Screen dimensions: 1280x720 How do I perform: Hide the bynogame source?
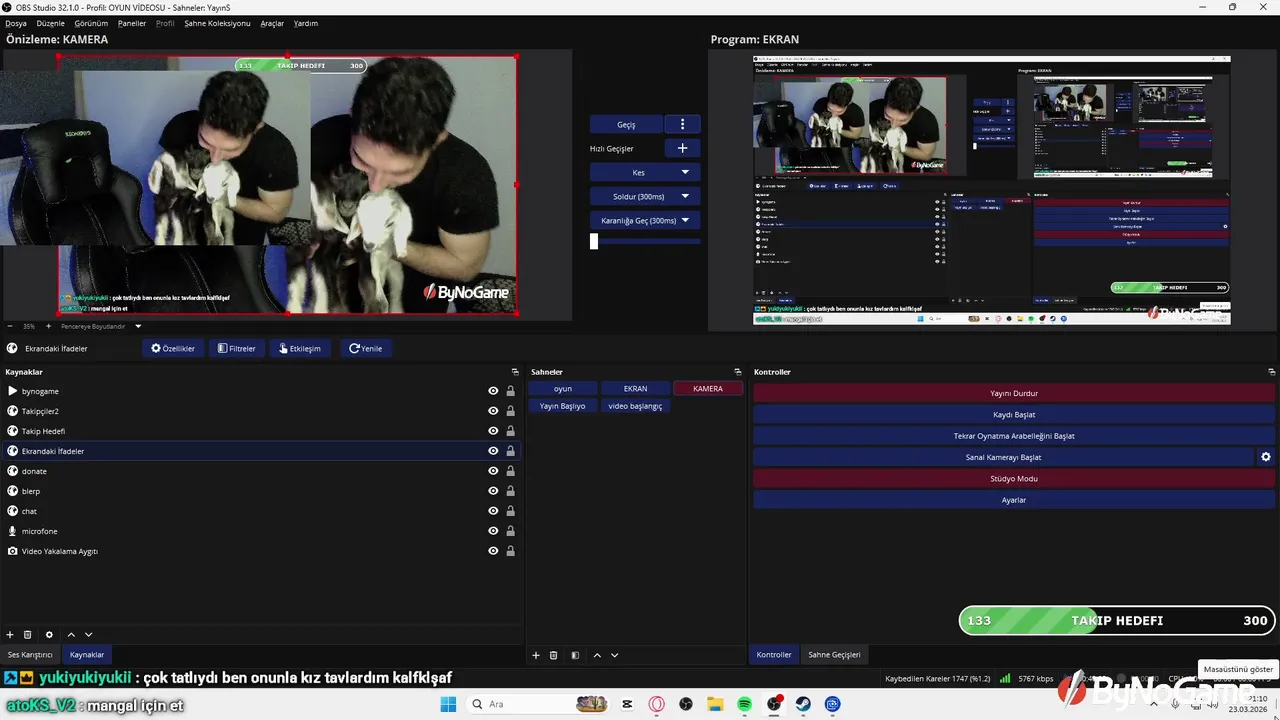(493, 391)
